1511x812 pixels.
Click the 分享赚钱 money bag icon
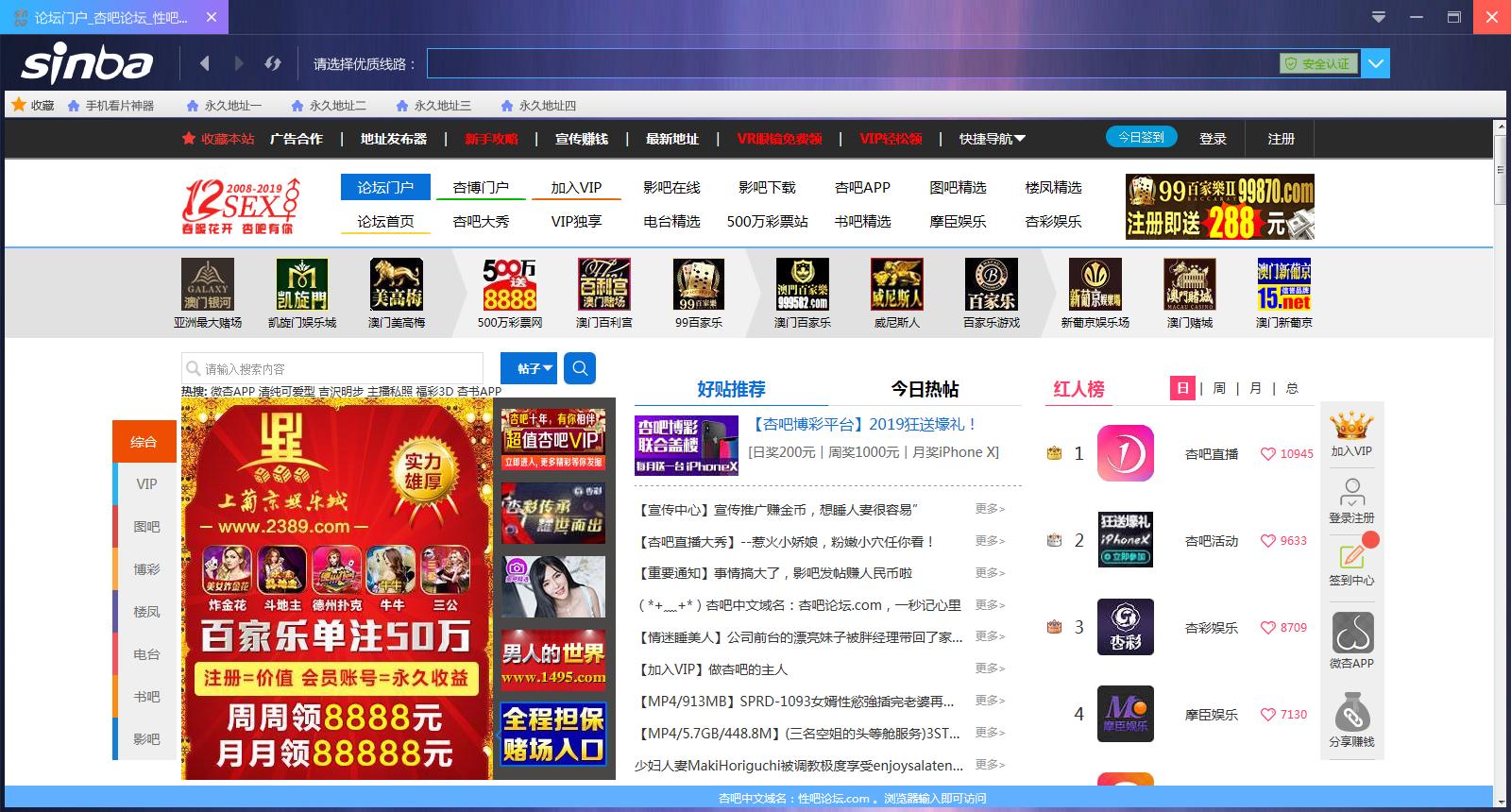(x=1351, y=711)
